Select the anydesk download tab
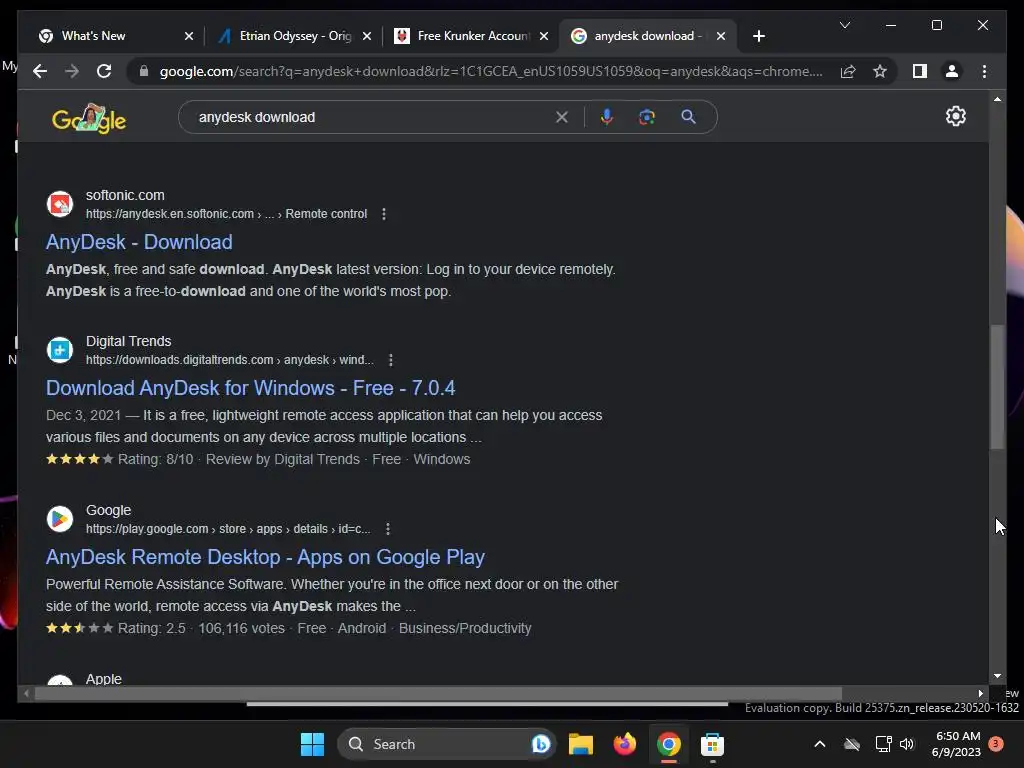Viewport: 1024px width, 768px height. pos(647,36)
